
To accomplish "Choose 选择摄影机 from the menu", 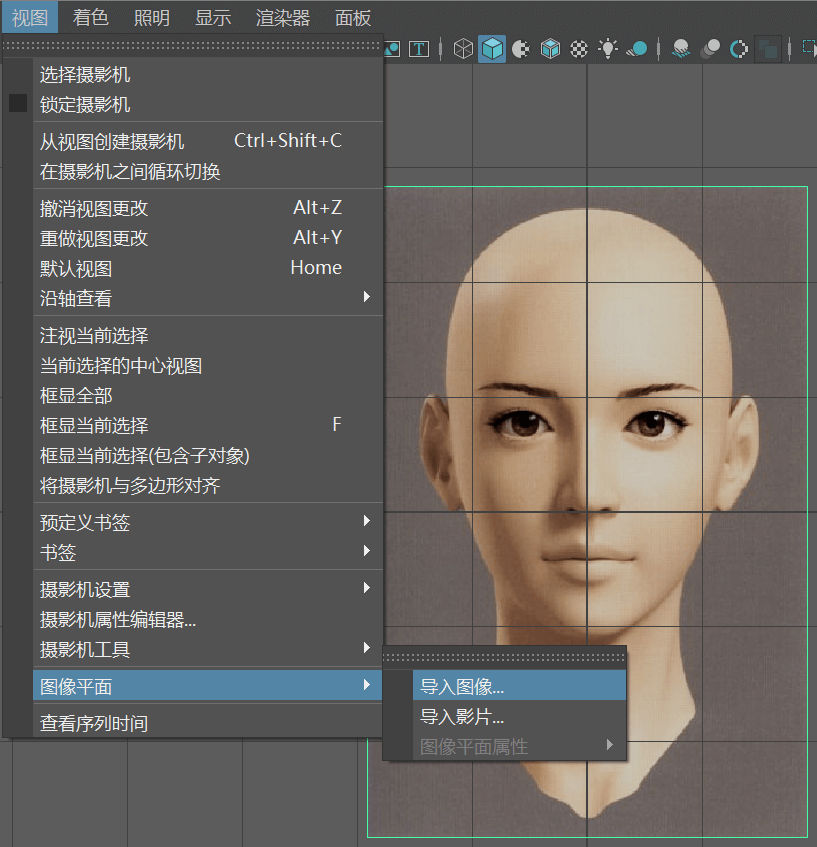I will click(x=208, y=75).
